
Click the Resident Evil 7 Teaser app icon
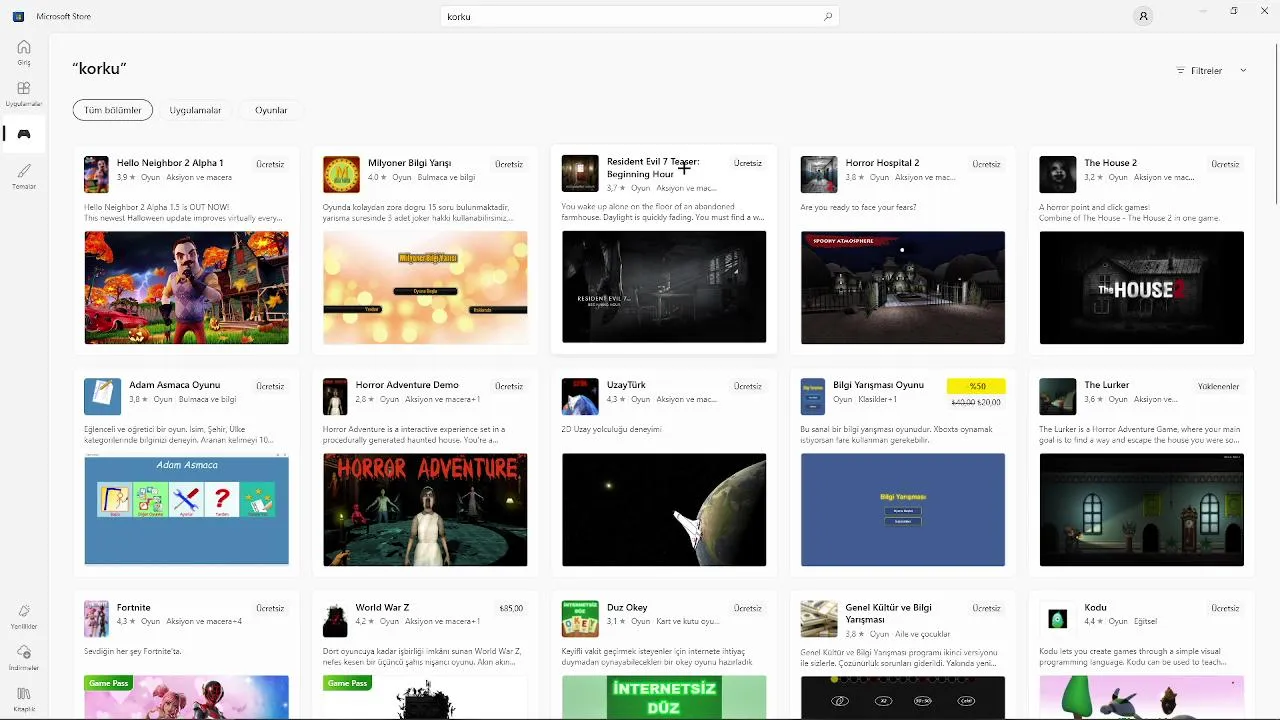coord(580,174)
